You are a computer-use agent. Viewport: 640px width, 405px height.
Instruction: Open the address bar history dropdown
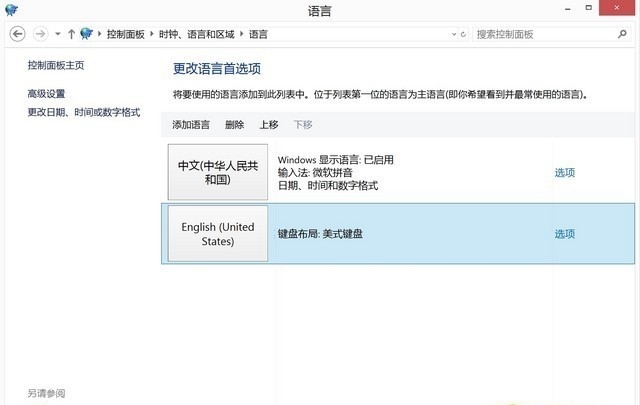click(454, 34)
